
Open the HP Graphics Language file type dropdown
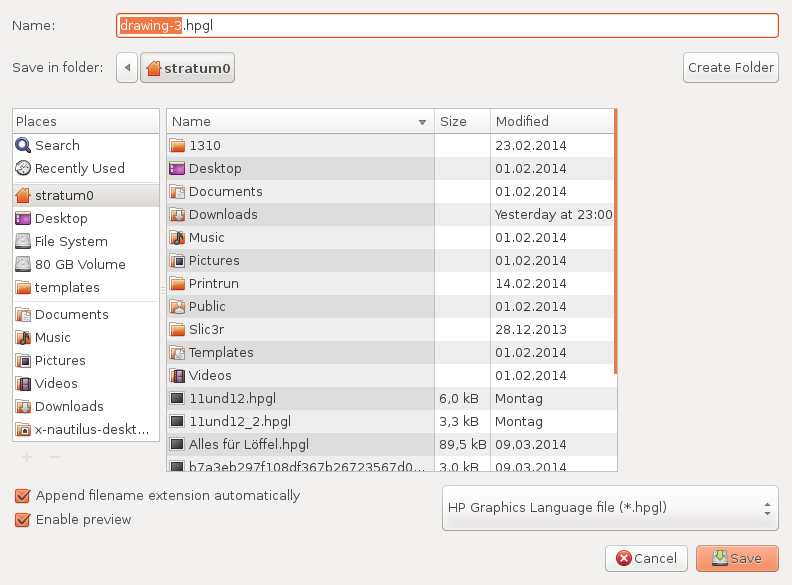tap(609, 507)
